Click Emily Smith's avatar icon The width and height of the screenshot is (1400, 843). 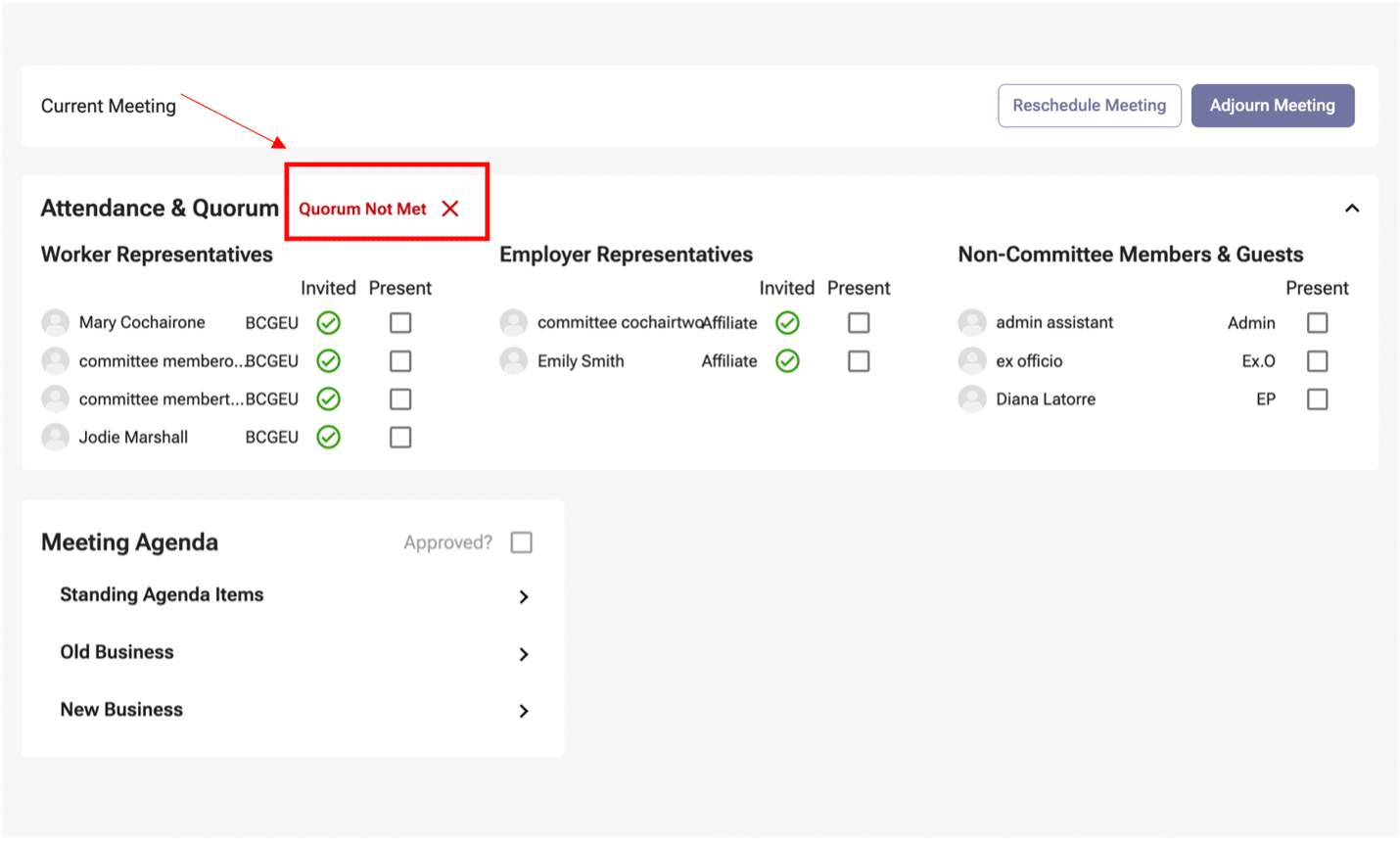[514, 360]
